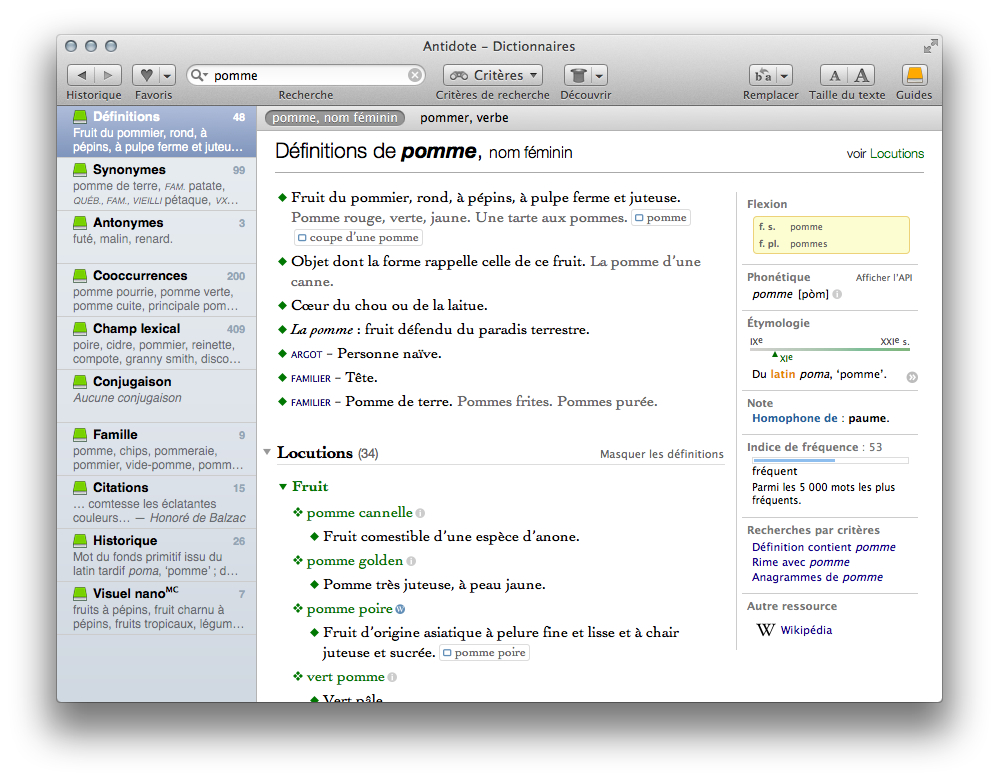Image resolution: width=999 pixels, height=781 pixels.
Task: Click the 'latin' etymology link
Action: 782,375
